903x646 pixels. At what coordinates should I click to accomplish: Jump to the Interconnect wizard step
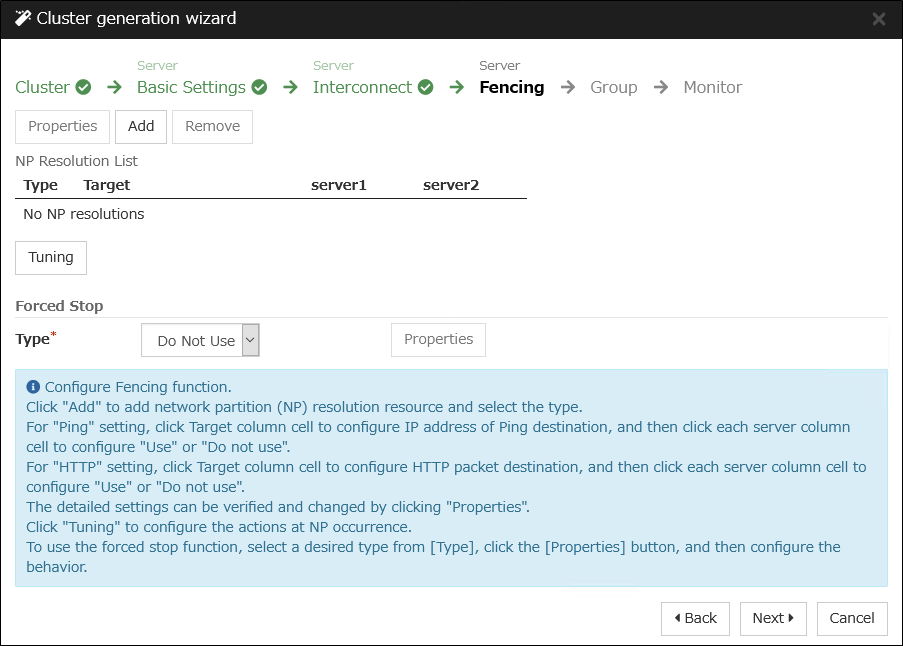pos(362,87)
